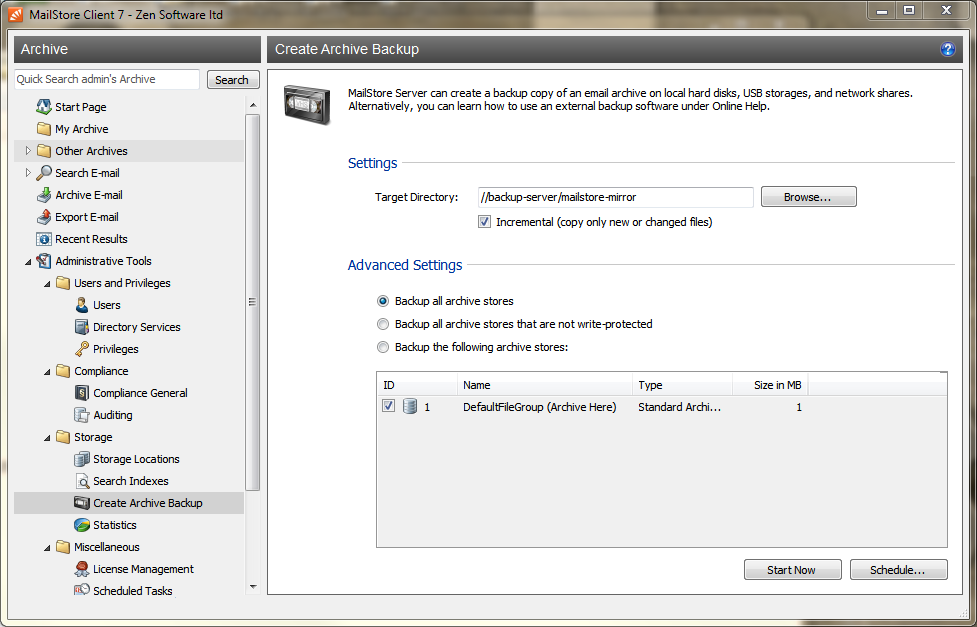Click the Schedule... button

[x=898, y=570]
